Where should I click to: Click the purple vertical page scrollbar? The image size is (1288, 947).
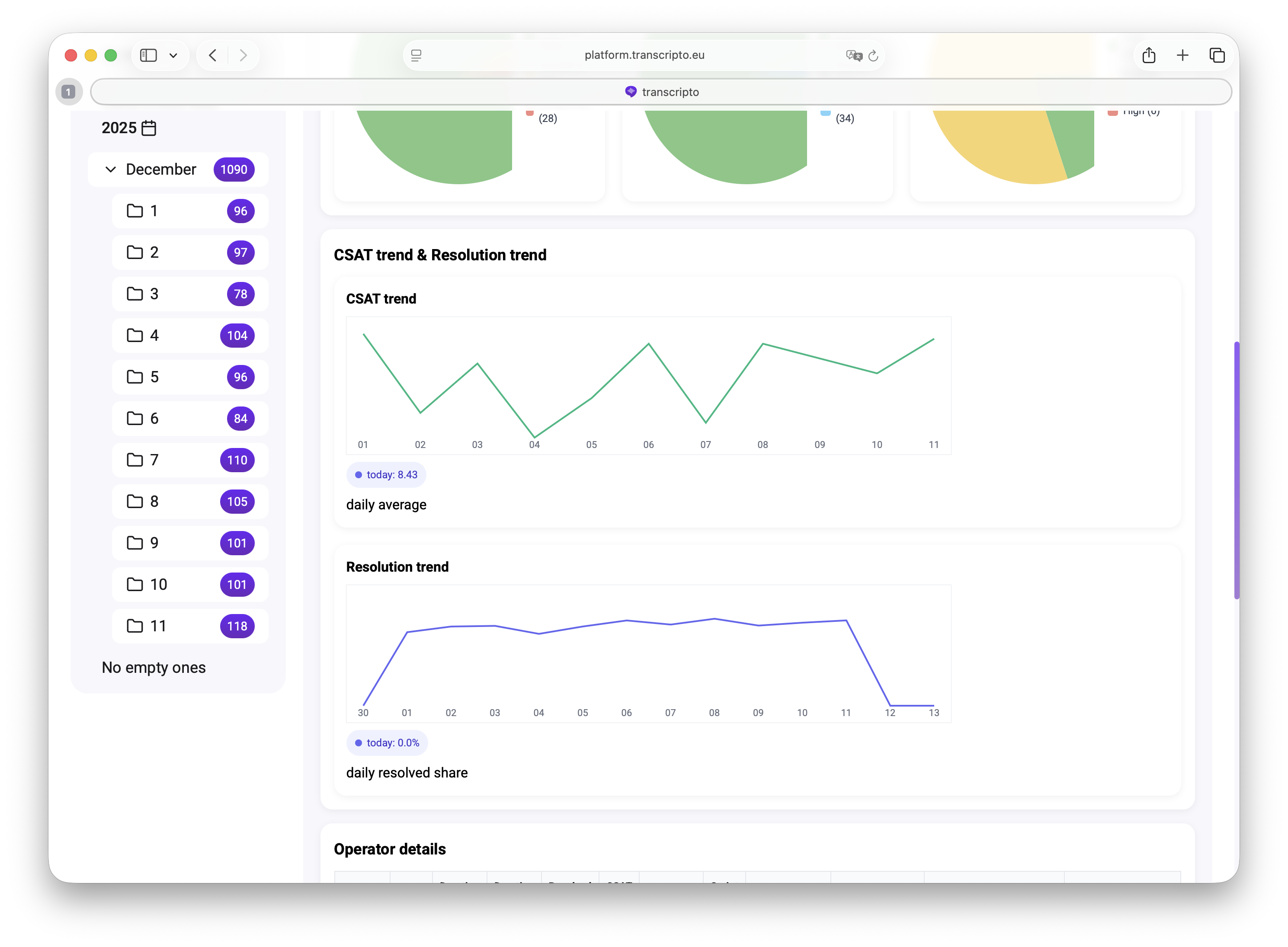(1237, 470)
